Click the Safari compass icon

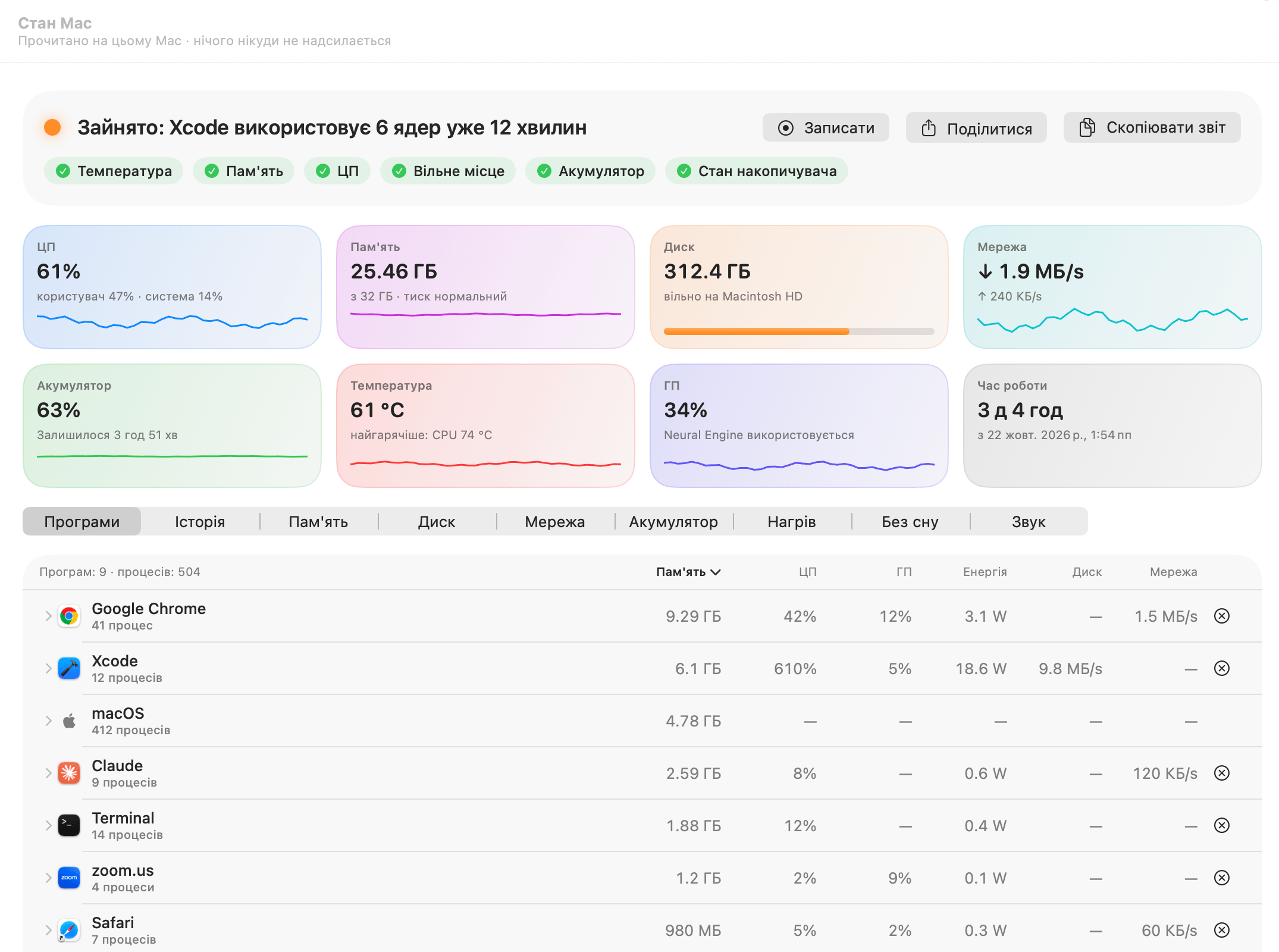click(69, 930)
